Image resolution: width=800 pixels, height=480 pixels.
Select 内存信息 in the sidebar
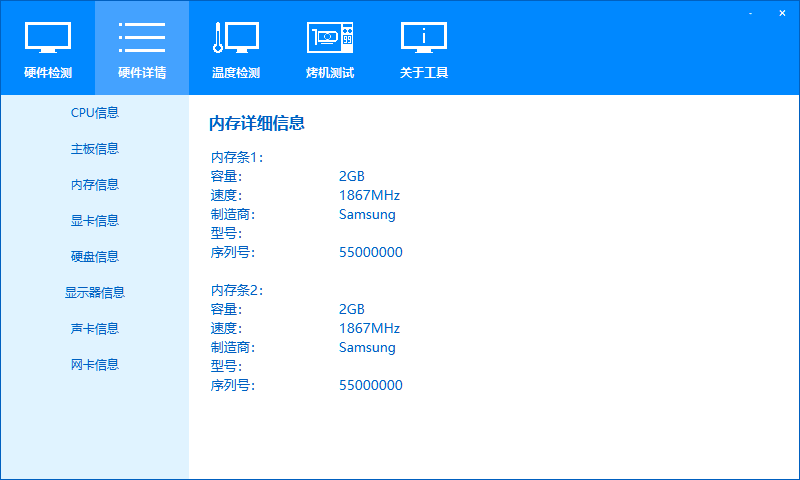click(x=95, y=184)
